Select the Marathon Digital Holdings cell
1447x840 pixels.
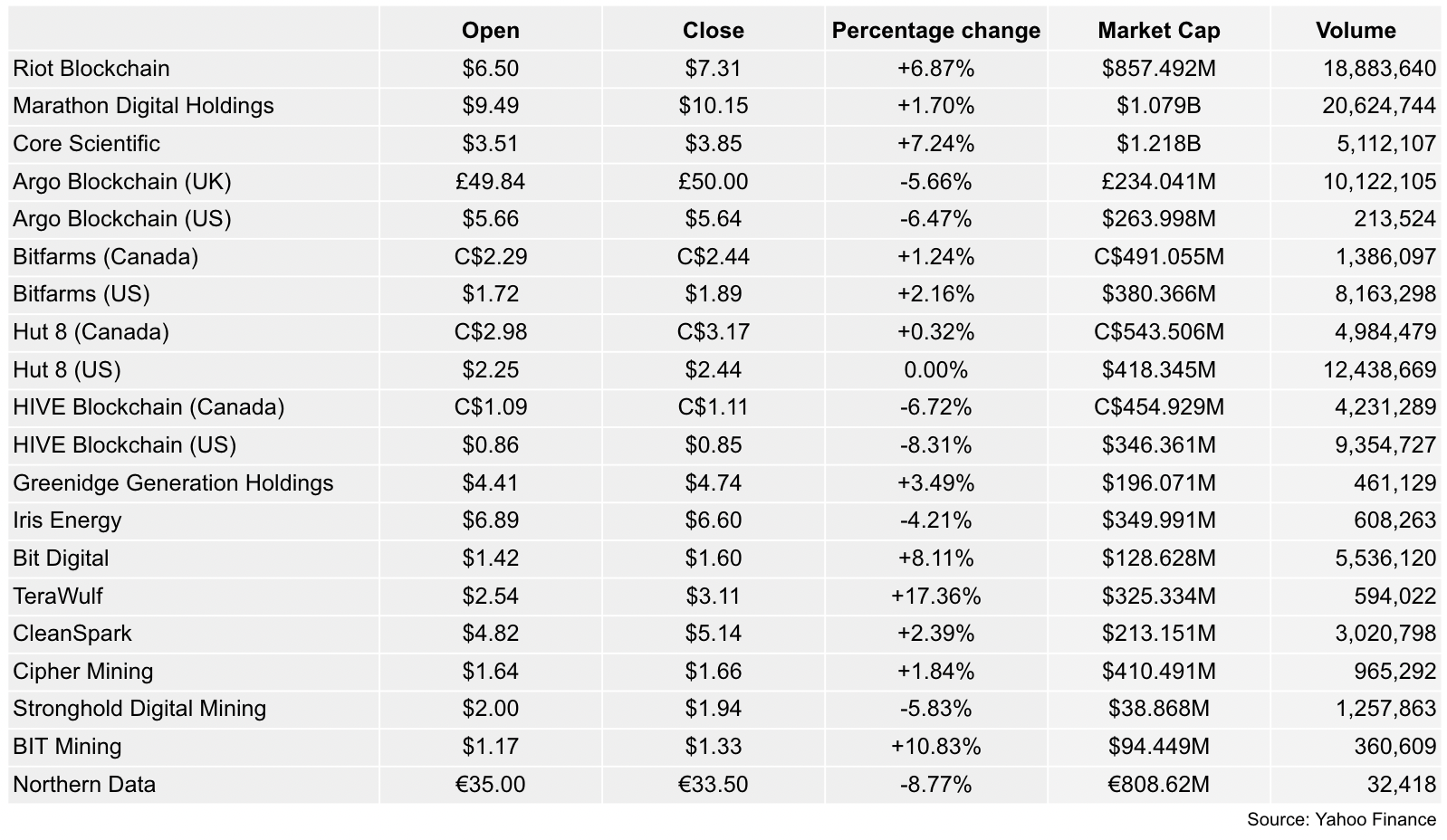pos(143,106)
